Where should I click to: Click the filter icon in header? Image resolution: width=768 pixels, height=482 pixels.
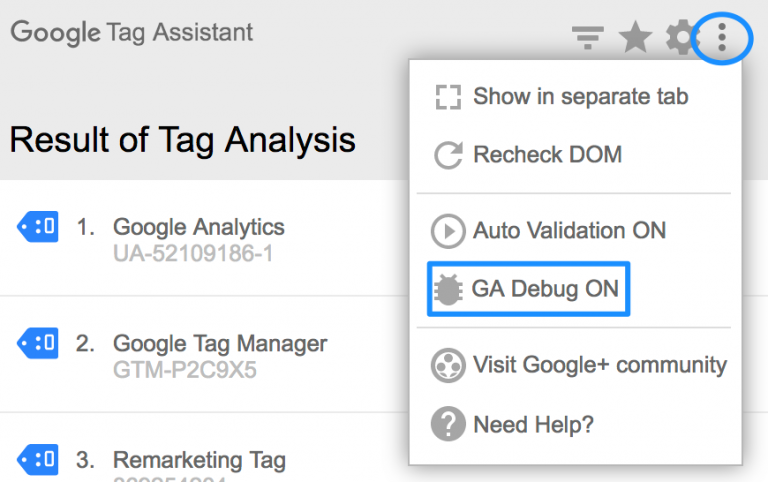click(587, 38)
